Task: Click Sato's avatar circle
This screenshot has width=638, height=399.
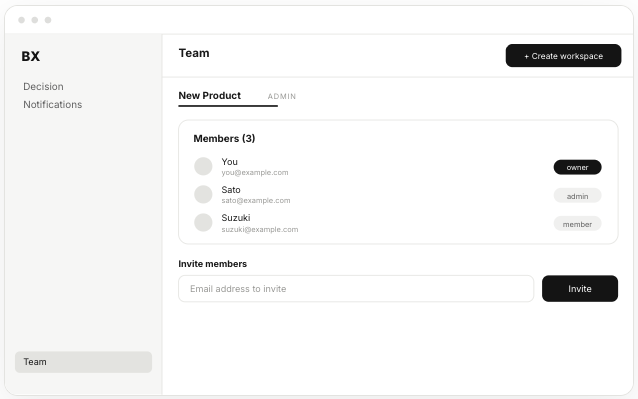Action: (x=203, y=194)
